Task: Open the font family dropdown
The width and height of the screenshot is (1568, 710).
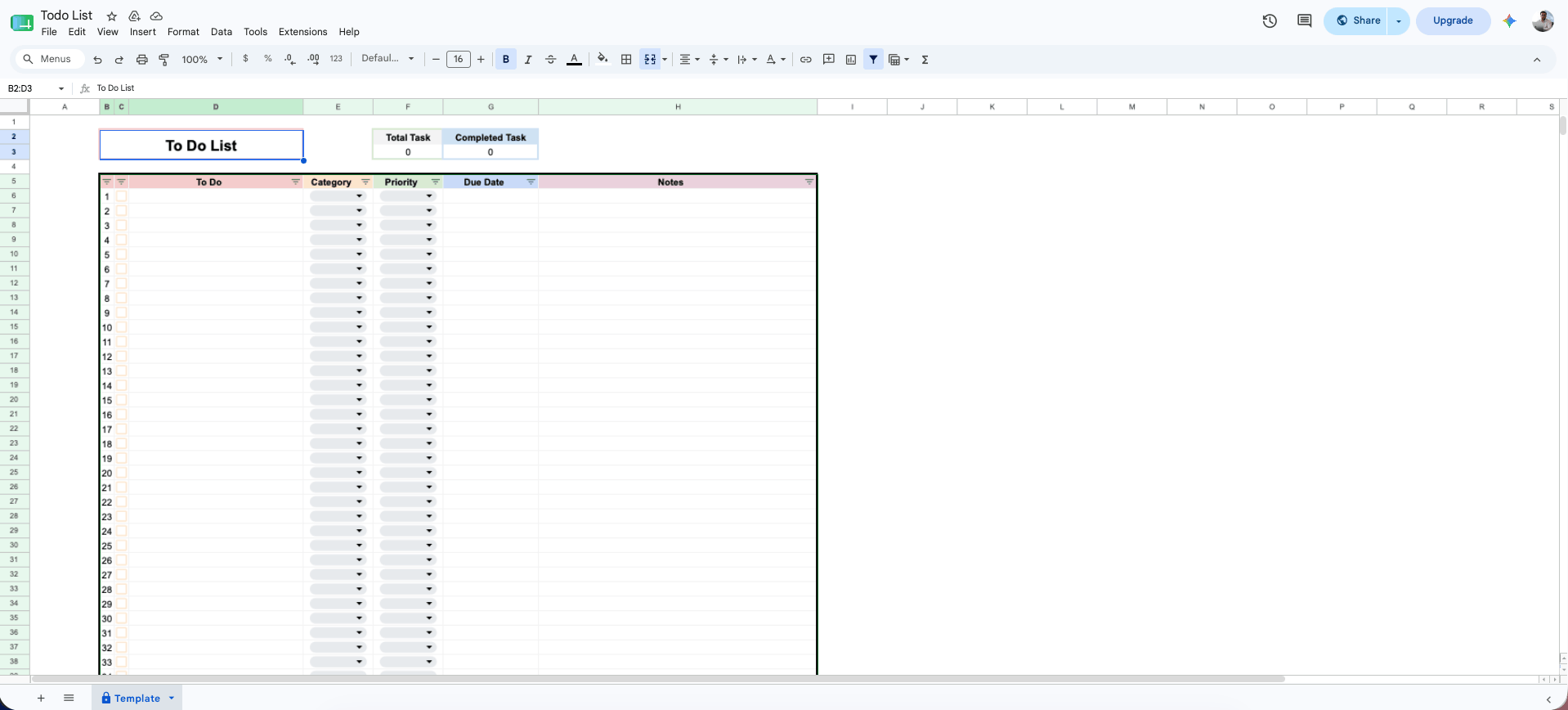Action: pos(388,59)
